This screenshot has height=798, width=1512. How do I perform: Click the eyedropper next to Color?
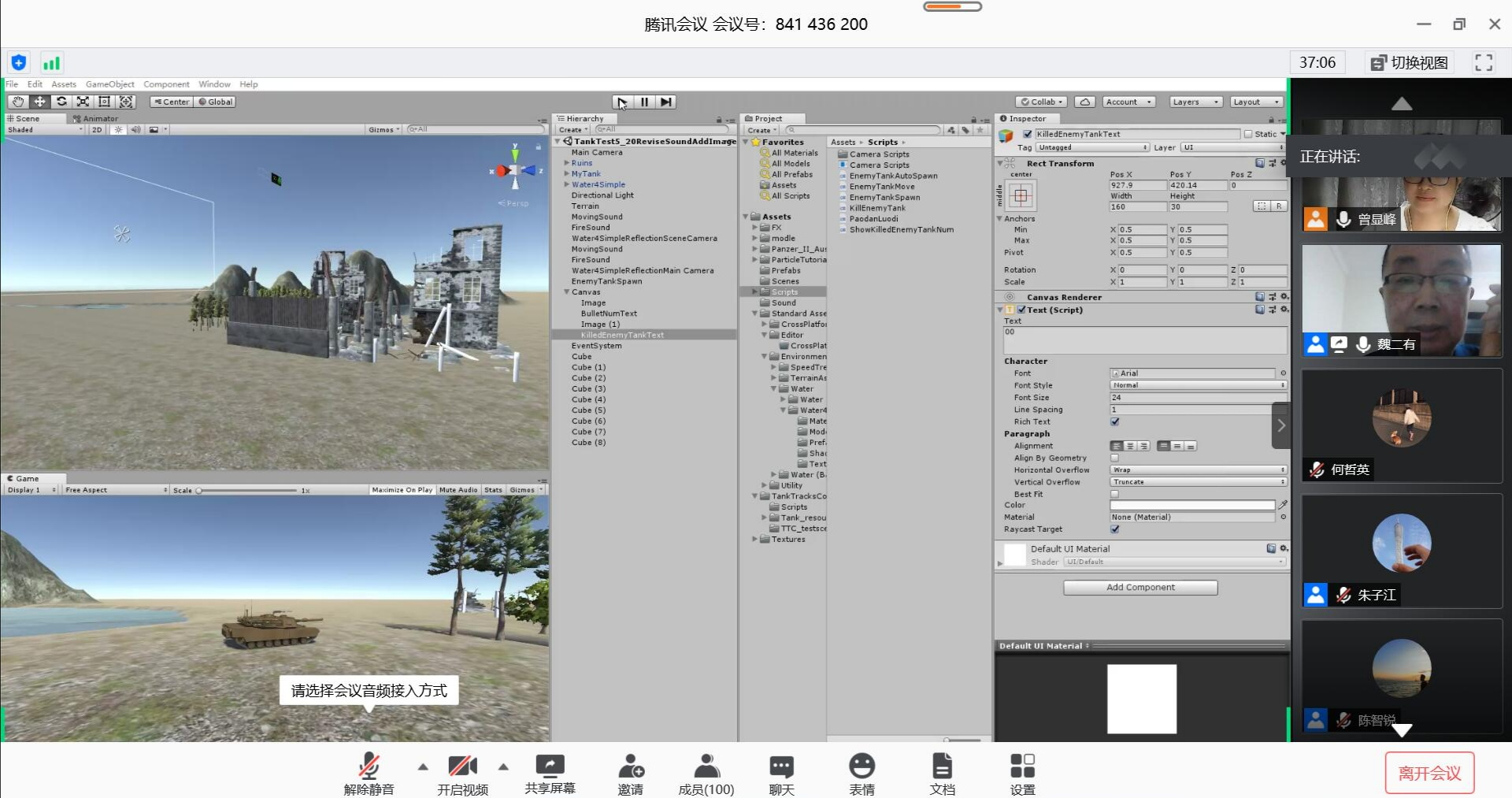pos(1283,505)
